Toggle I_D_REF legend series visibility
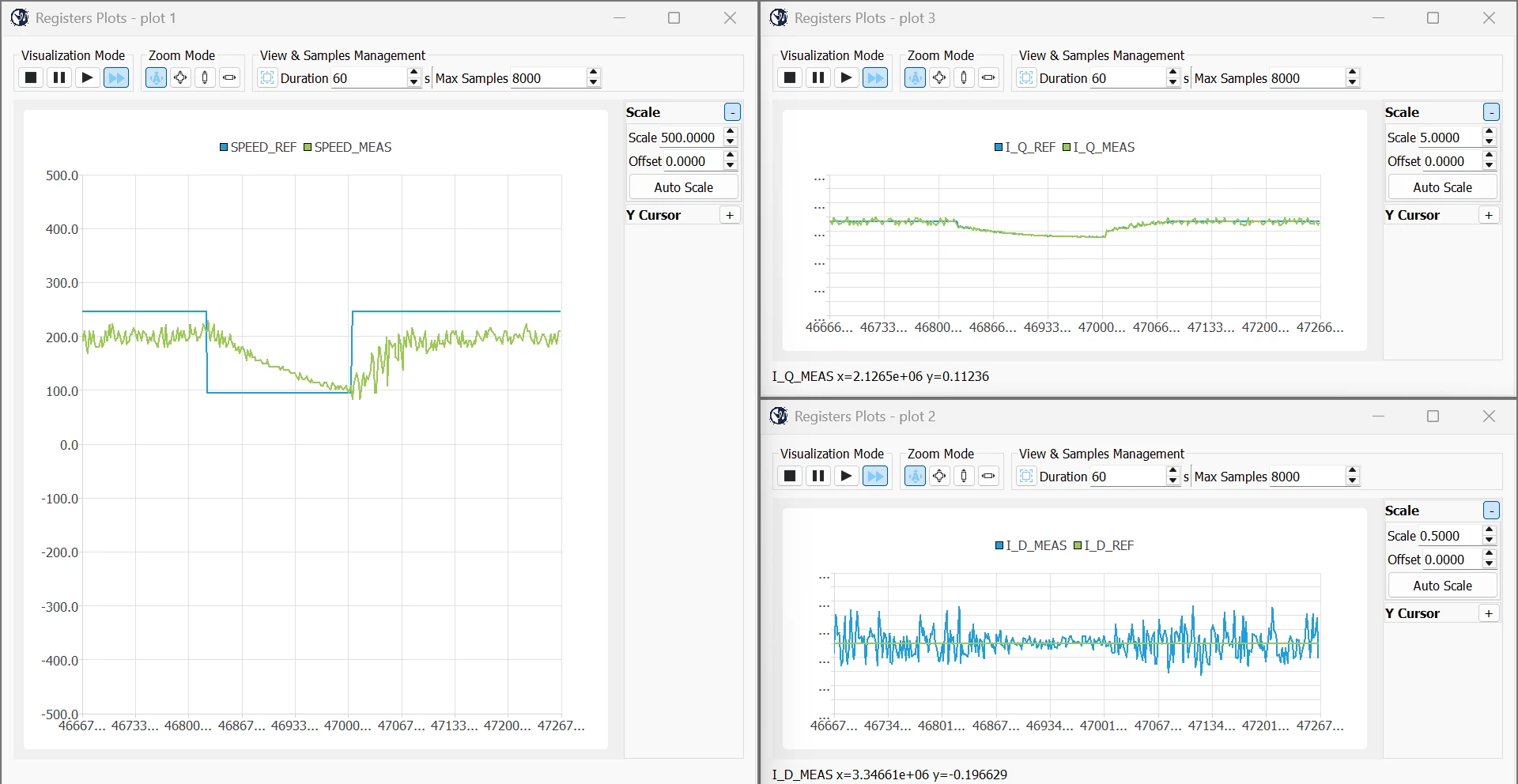 click(1104, 545)
